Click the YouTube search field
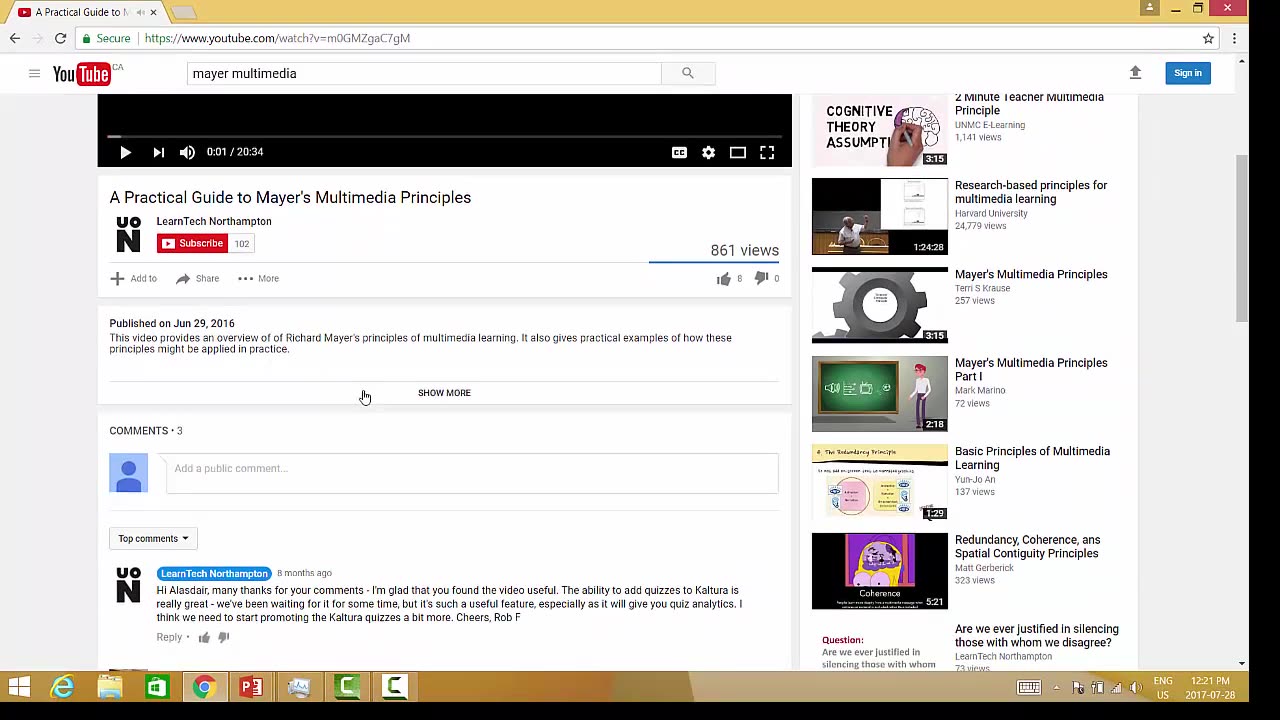This screenshot has height=720, width=1280. (424, 73)
